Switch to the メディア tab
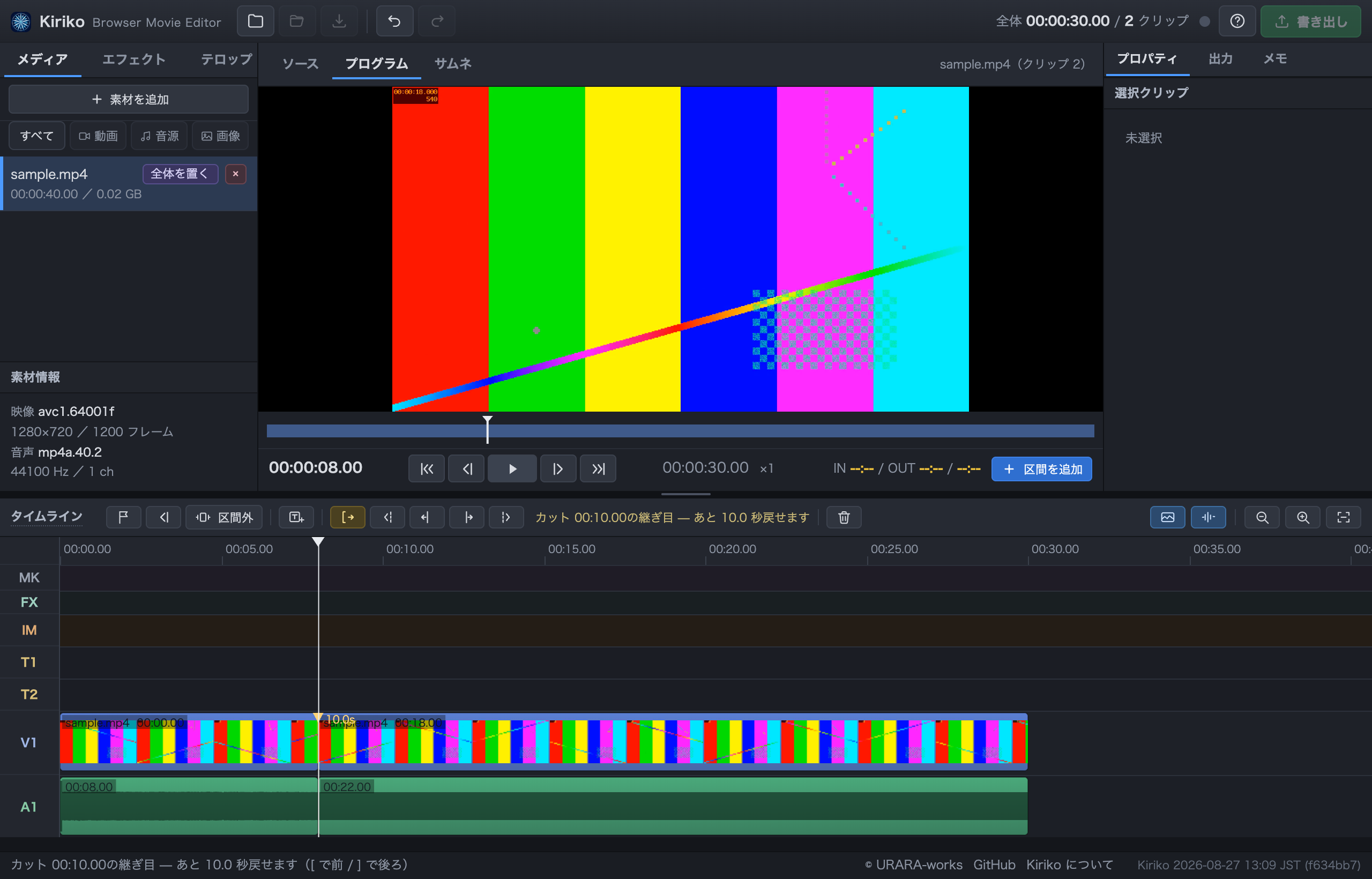 pyautogui.click(x=42, y=59)
